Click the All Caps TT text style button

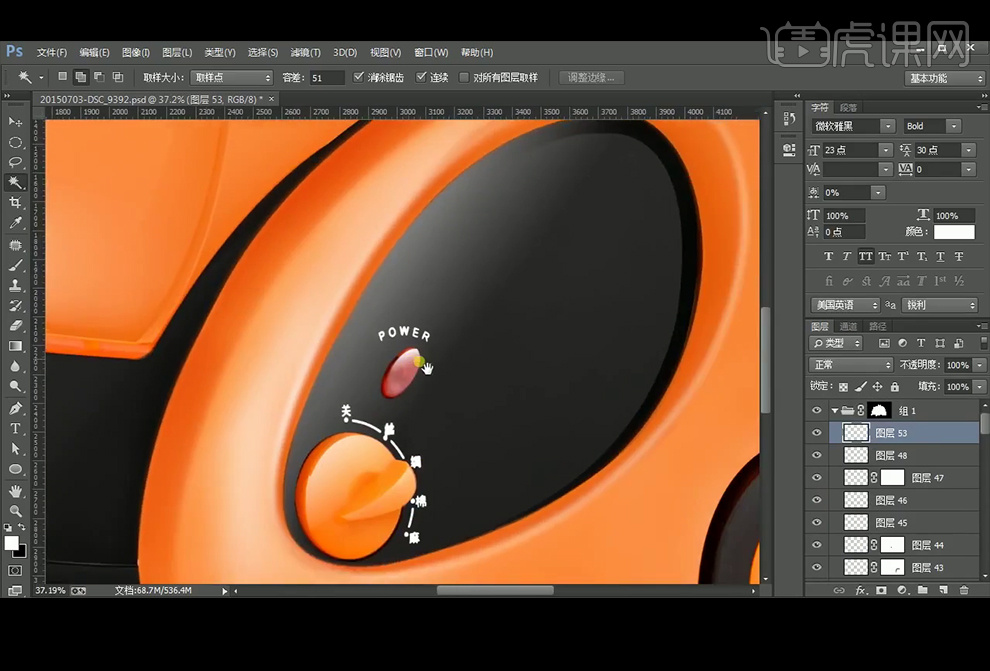point(866,256)
